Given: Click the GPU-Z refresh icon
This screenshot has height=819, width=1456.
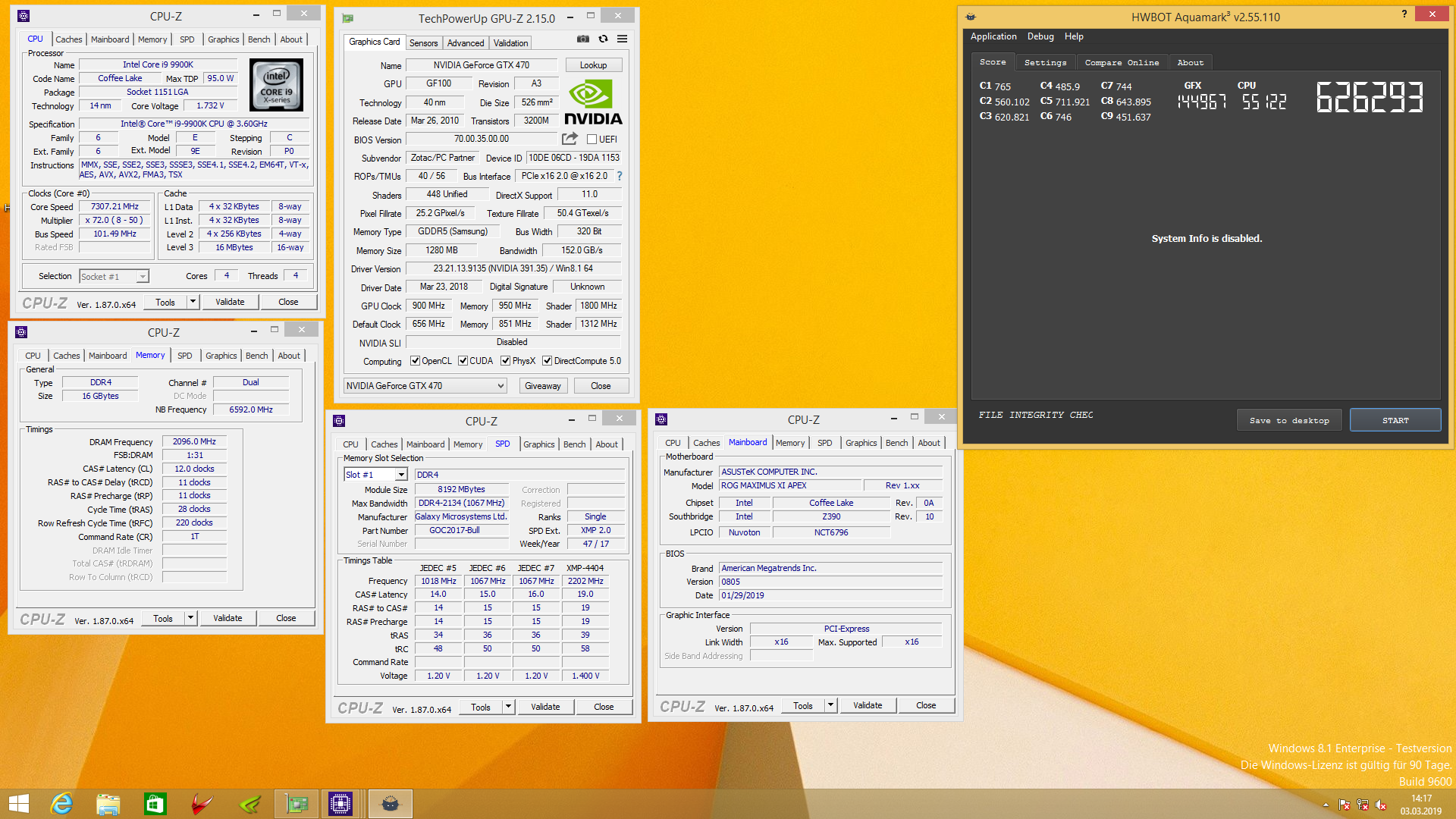Looking at the screenshot, I should (603, 39).
